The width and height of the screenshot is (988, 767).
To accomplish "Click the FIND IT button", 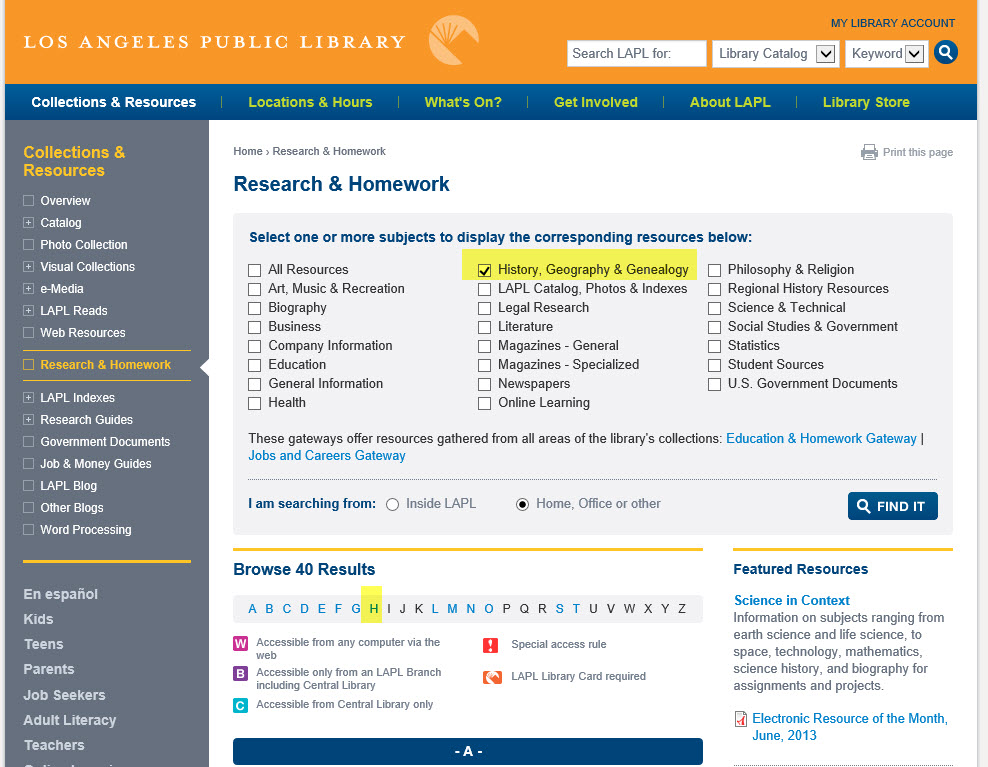I will [x=892, y=506].
